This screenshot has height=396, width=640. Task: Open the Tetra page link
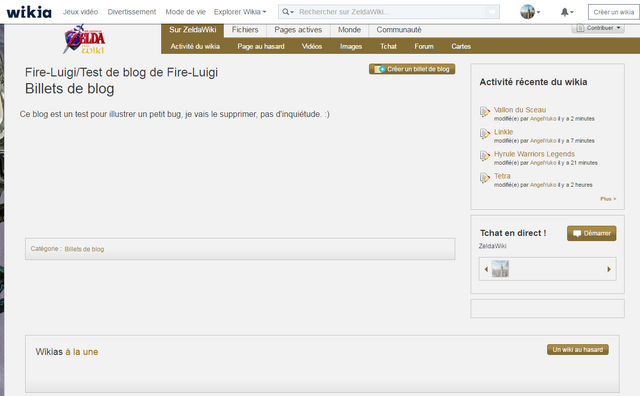pyautogui.click(x=502, y=176)
